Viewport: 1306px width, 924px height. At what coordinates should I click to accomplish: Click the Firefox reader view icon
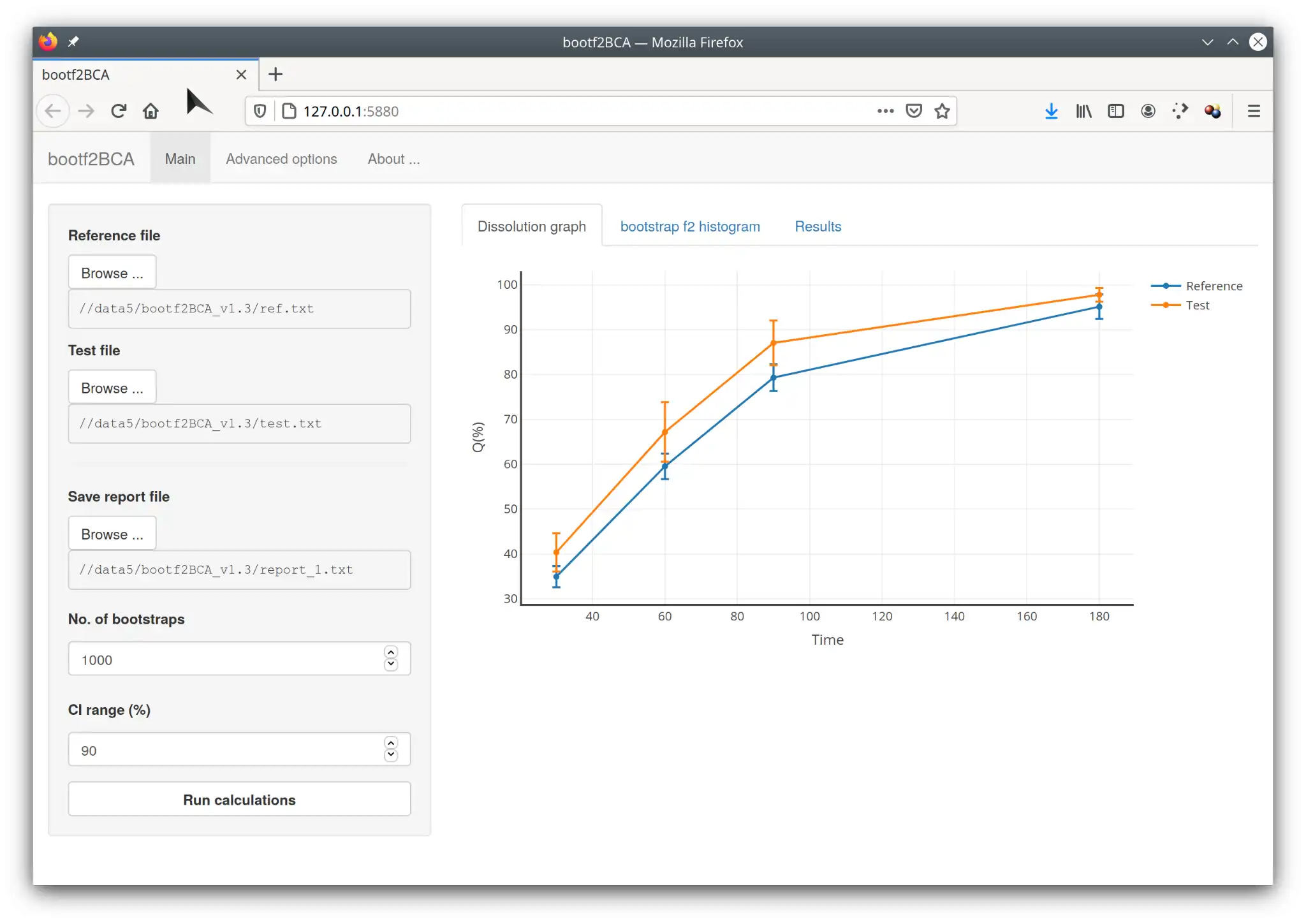[x=1117, y=111]
